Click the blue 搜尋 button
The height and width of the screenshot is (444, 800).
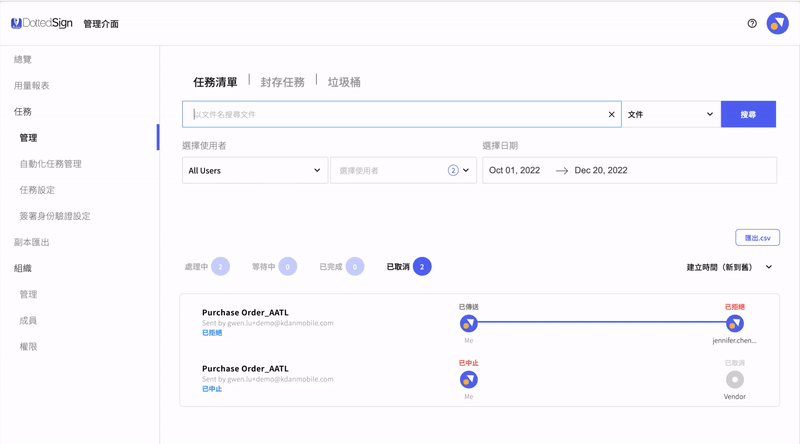coord(748,115)
